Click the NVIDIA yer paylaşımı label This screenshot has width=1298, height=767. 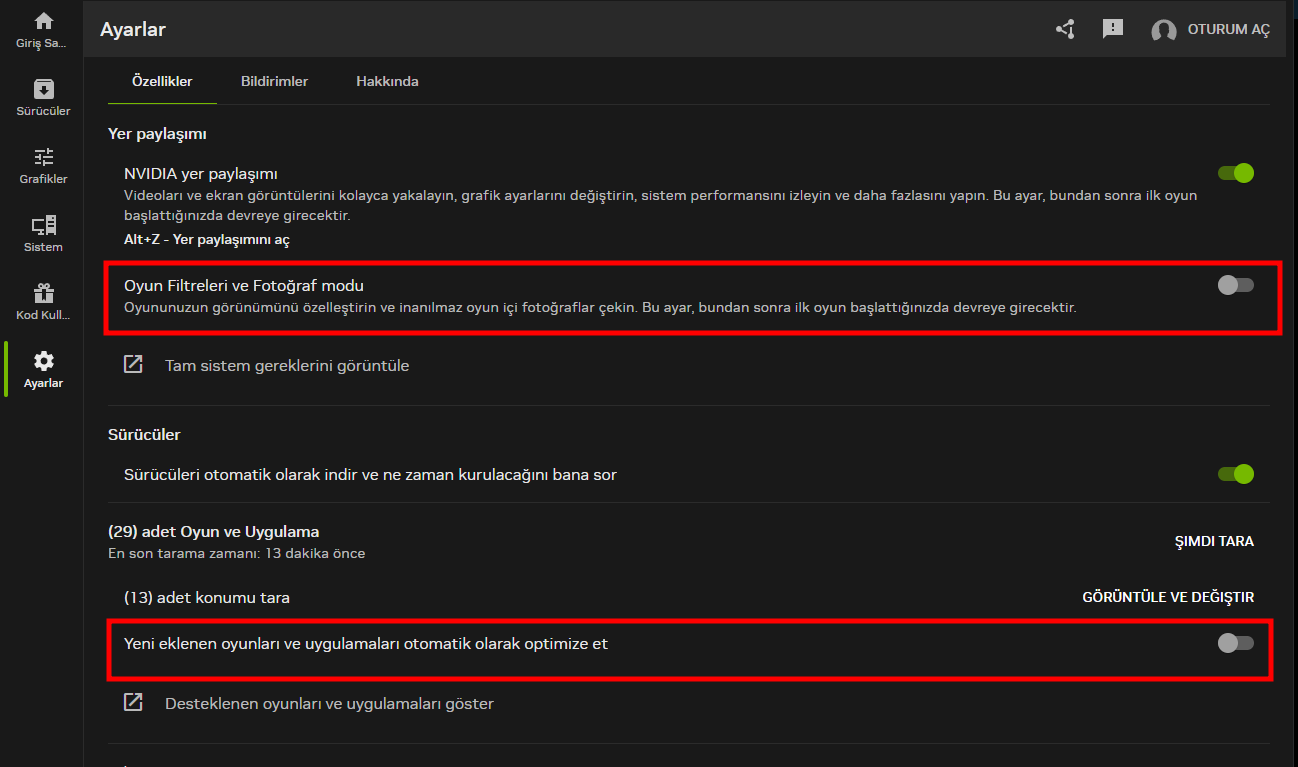click(x=201, y=174)
